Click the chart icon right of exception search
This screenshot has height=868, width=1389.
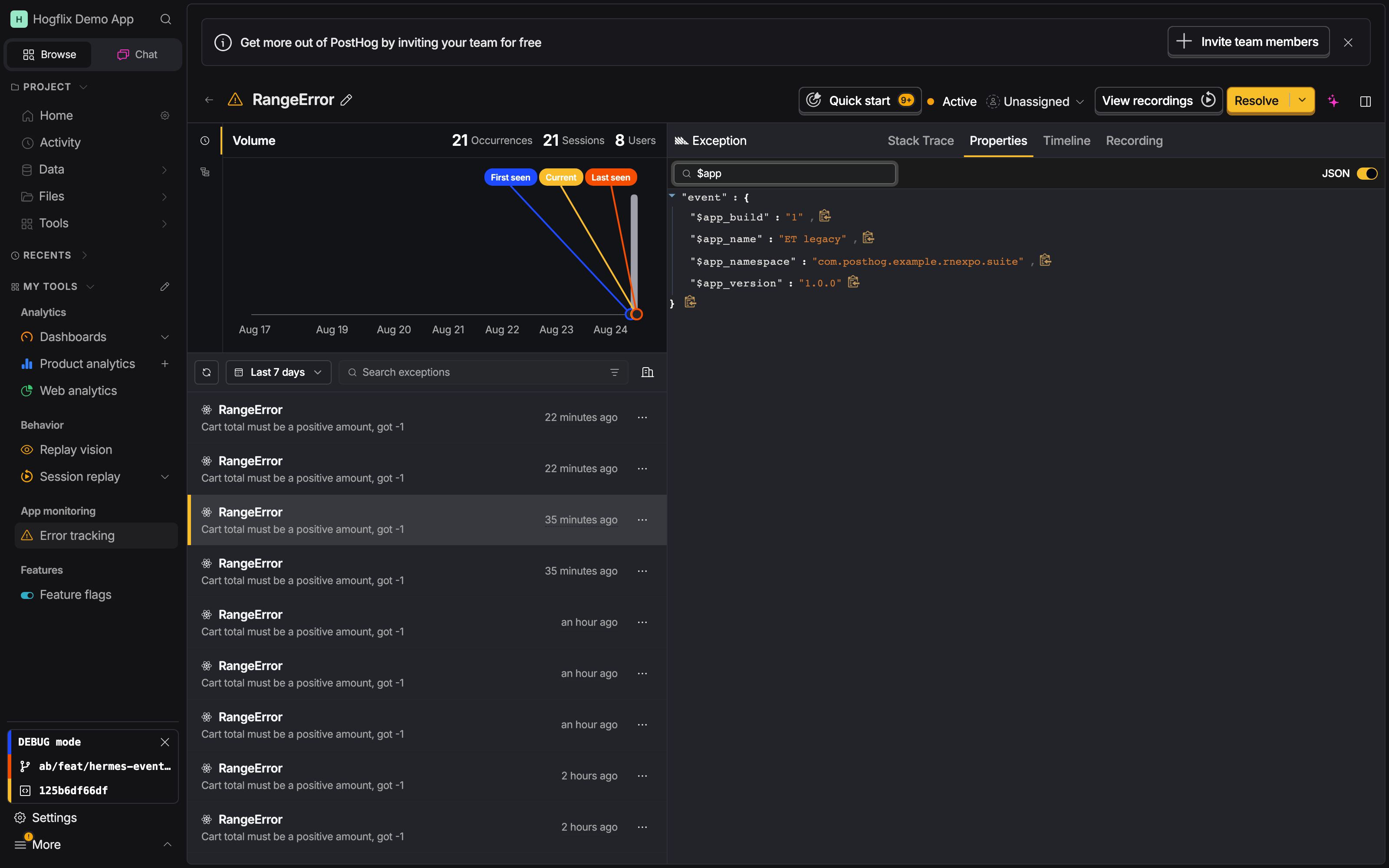point(648,372)
